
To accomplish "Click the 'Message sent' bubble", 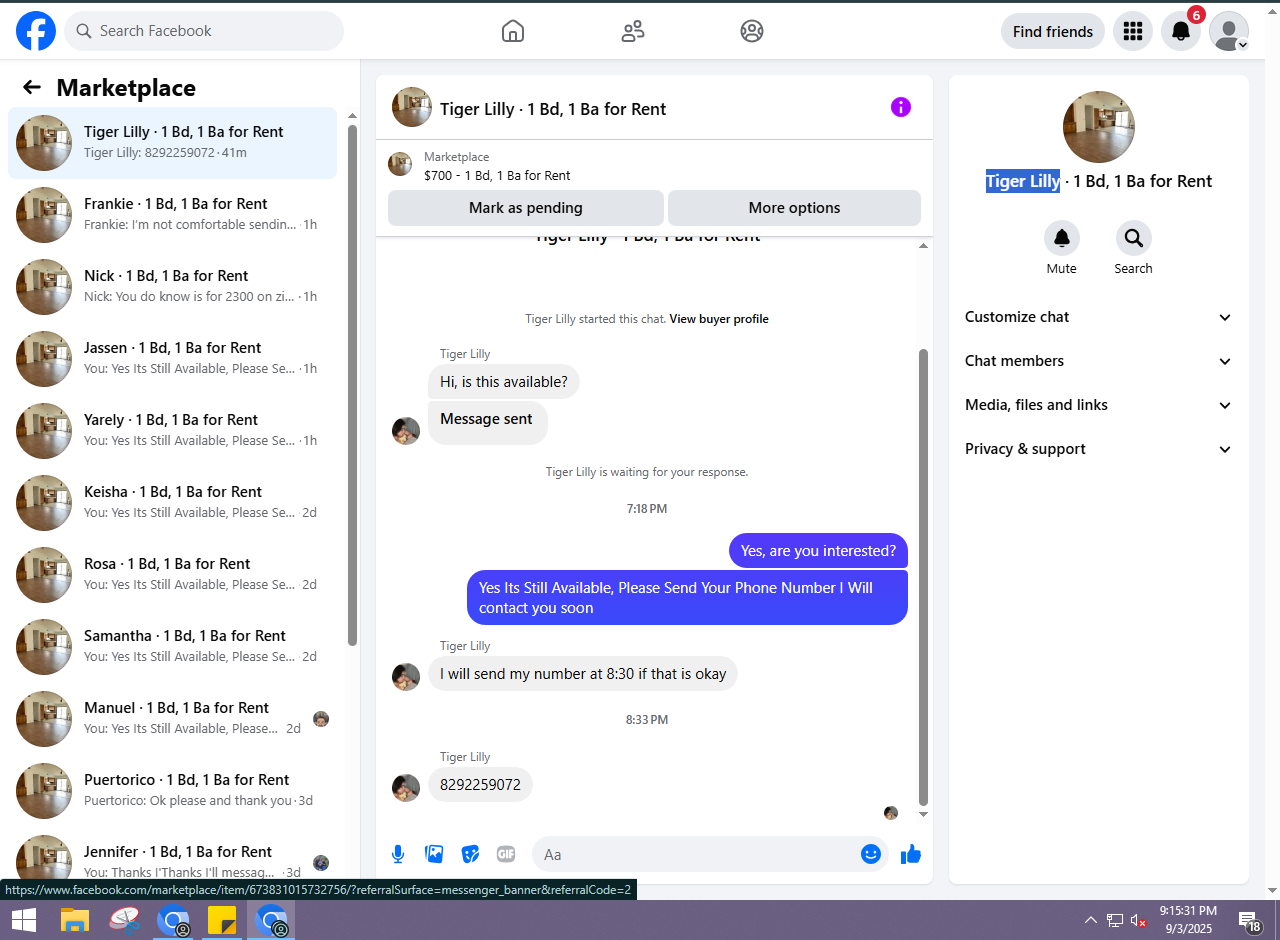I will pos(487,422).
